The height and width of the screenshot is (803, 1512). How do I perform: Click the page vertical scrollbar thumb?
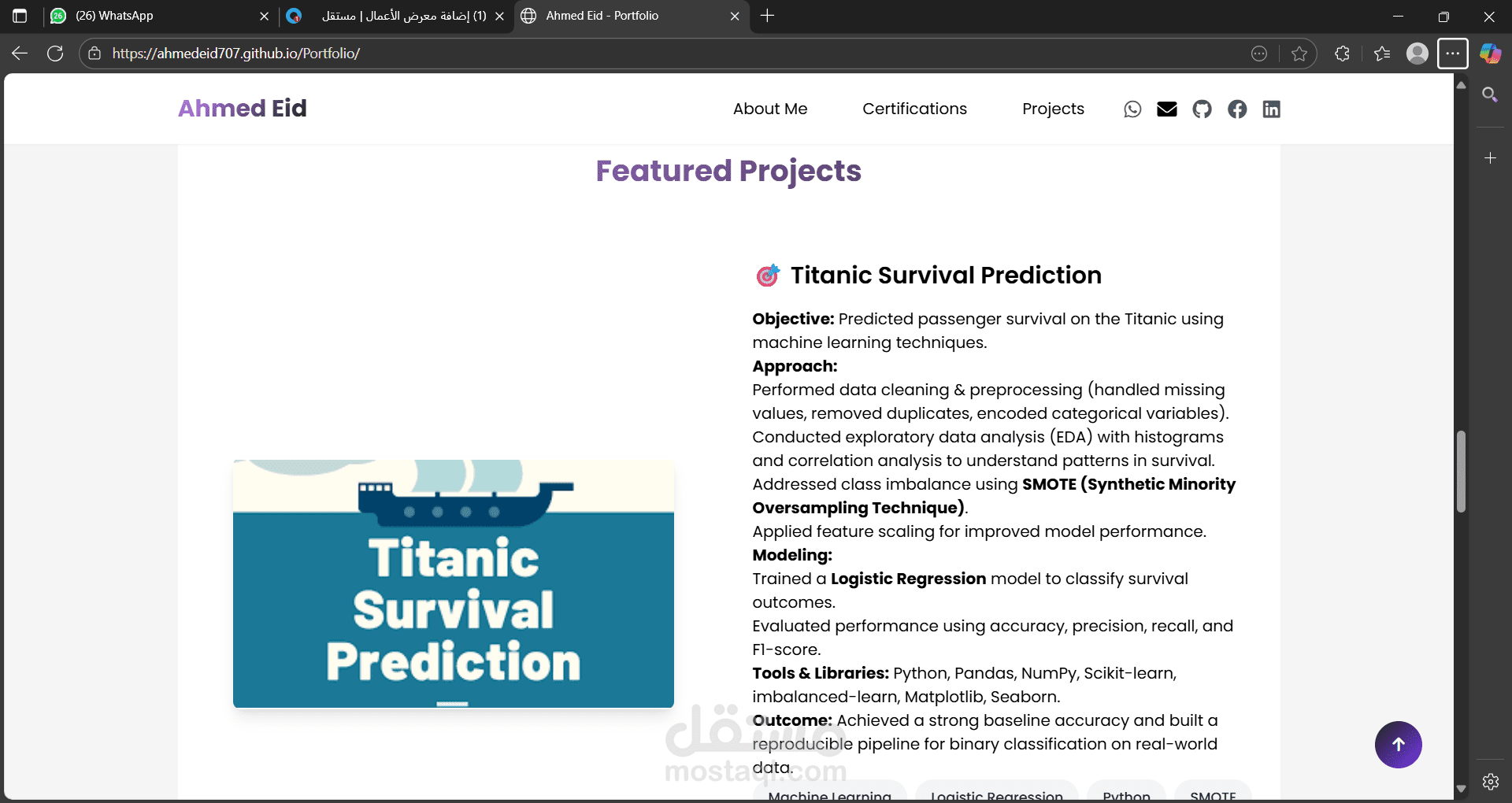pos(1462,472)
